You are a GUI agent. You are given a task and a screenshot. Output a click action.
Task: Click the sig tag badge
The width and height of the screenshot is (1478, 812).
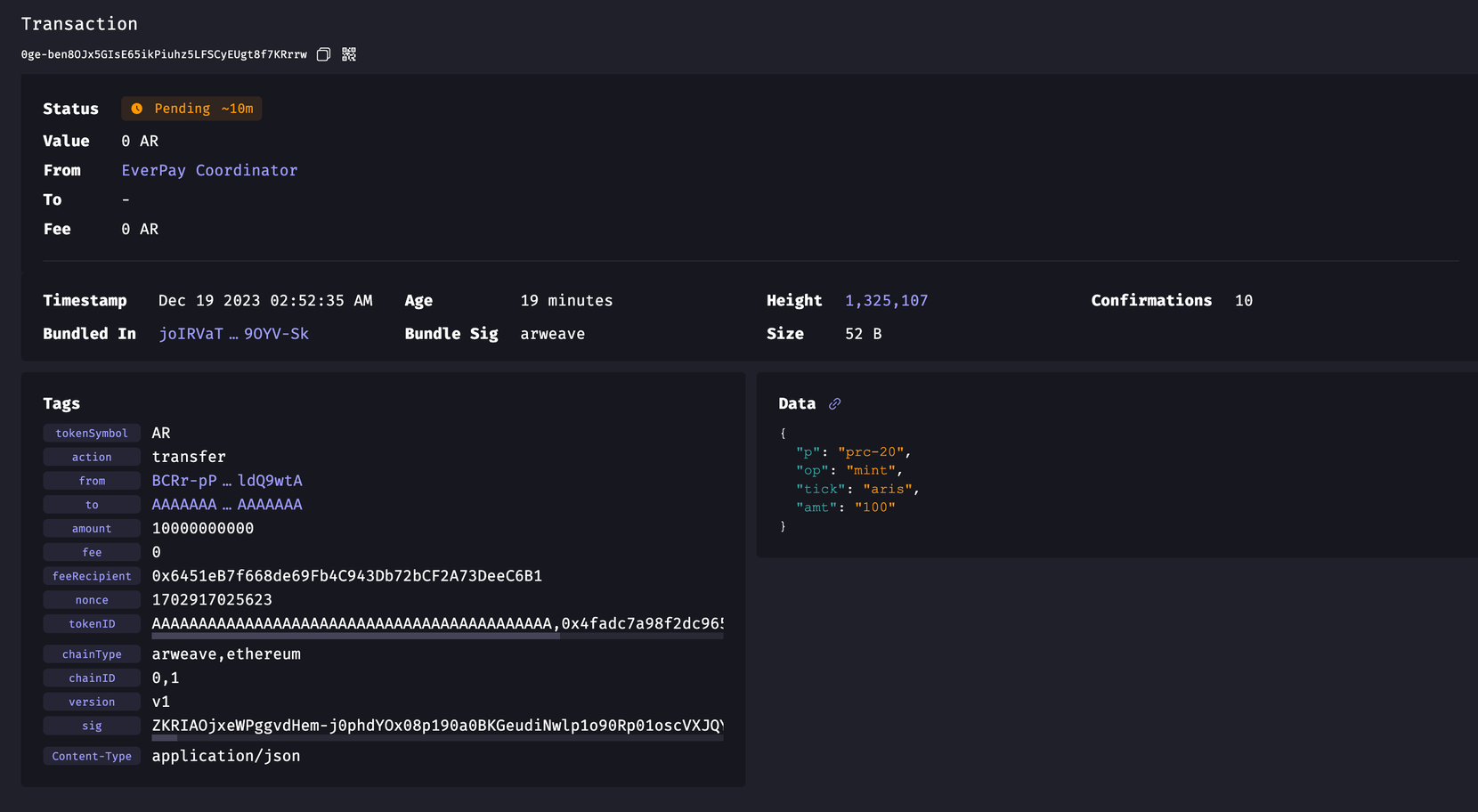click(91, 725)
